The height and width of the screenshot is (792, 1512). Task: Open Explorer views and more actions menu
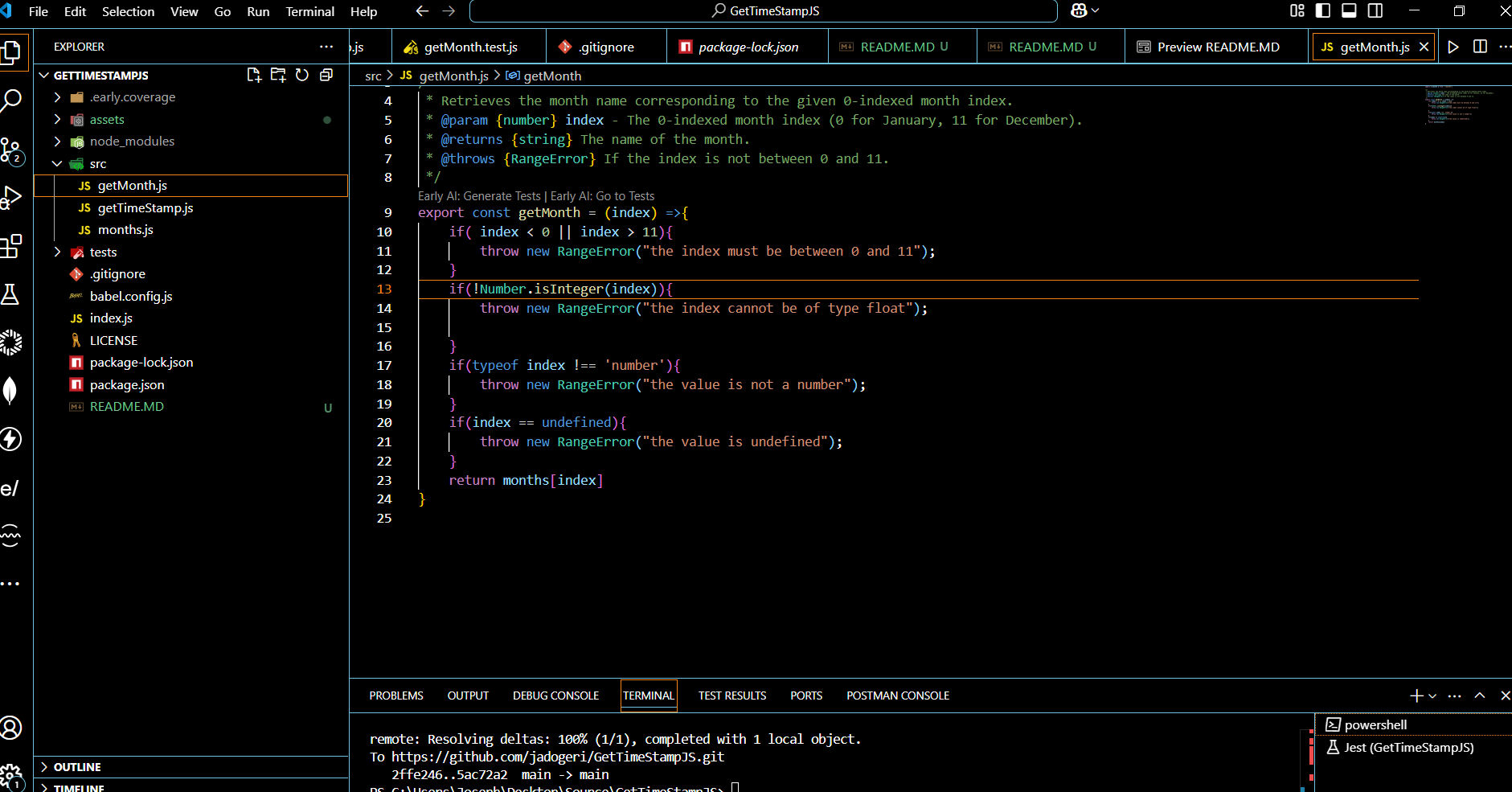click(x=326, y=47)
